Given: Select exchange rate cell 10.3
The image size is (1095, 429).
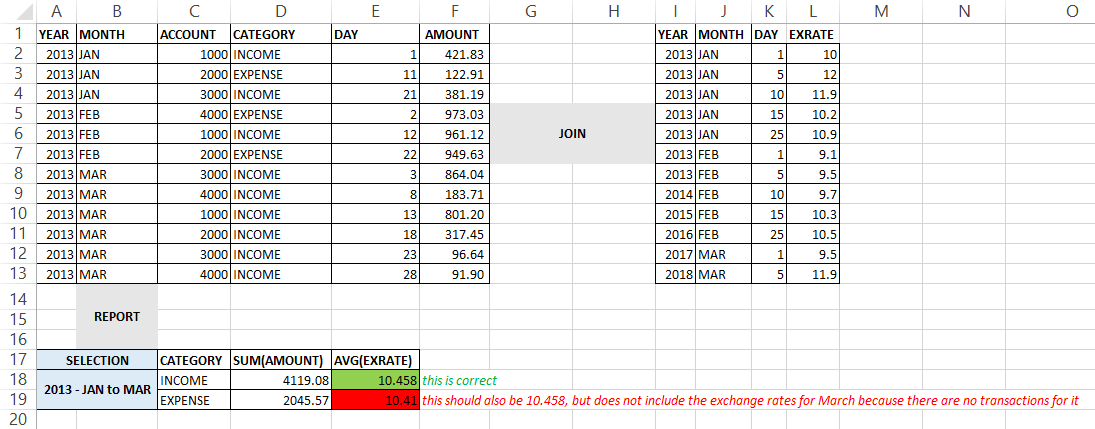Looking at the screenshot, I should coord(813,214).
